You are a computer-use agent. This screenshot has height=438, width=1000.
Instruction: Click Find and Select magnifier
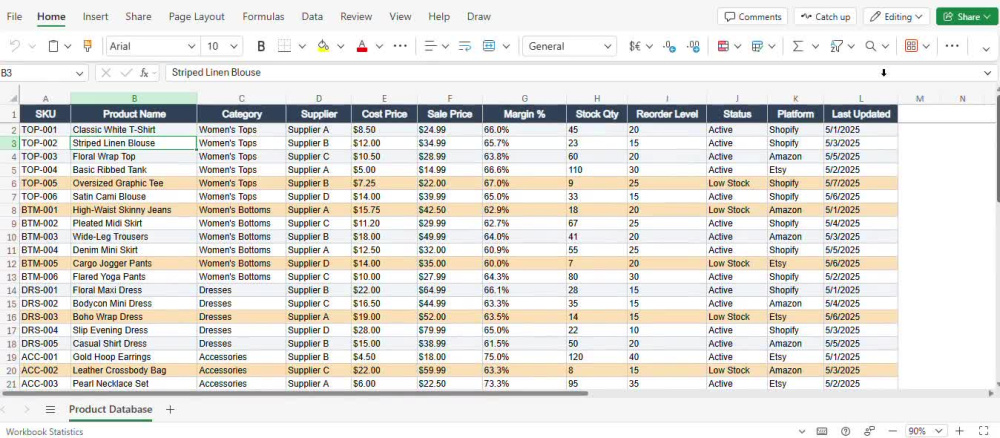(871, 46)
